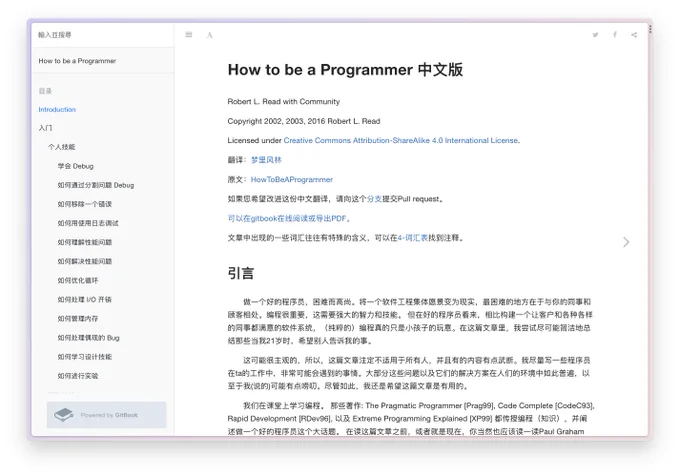The image size is (680, 476).
Task: Open the share options icon
Action: click(x=634, y=35)
